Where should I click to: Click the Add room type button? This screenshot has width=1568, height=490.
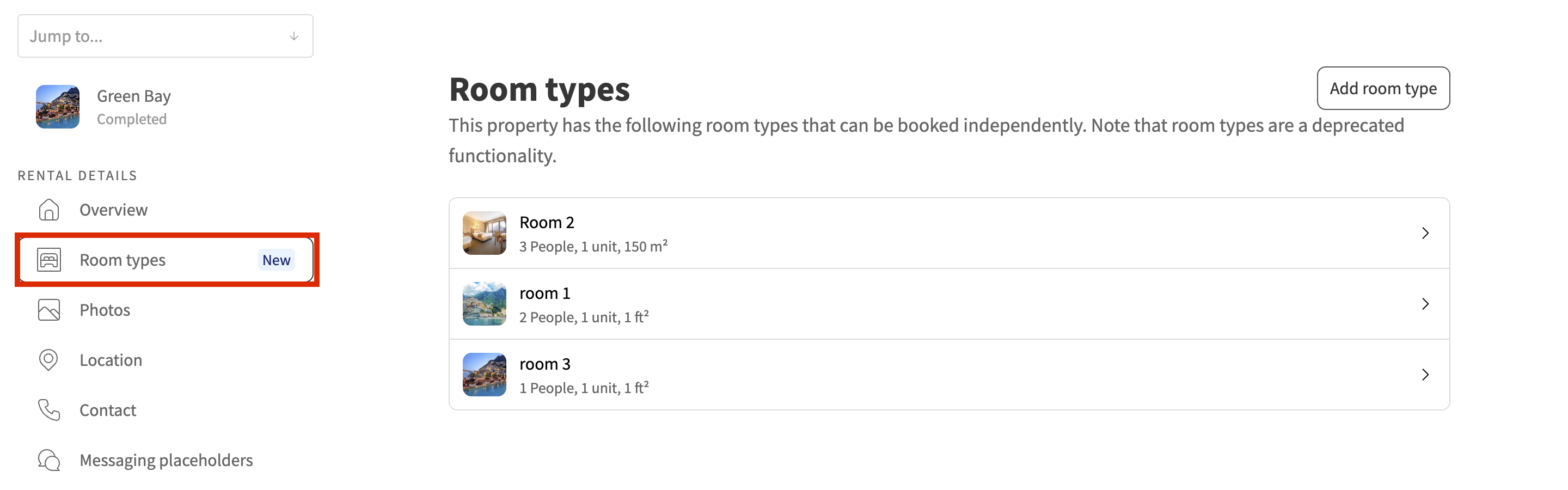coord(1383,88)
